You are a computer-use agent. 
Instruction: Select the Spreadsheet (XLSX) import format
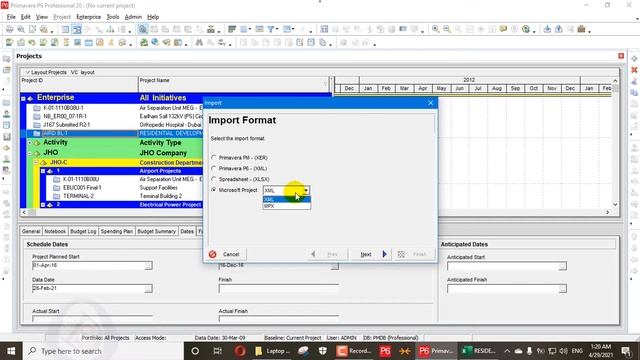tap(213, 179)
